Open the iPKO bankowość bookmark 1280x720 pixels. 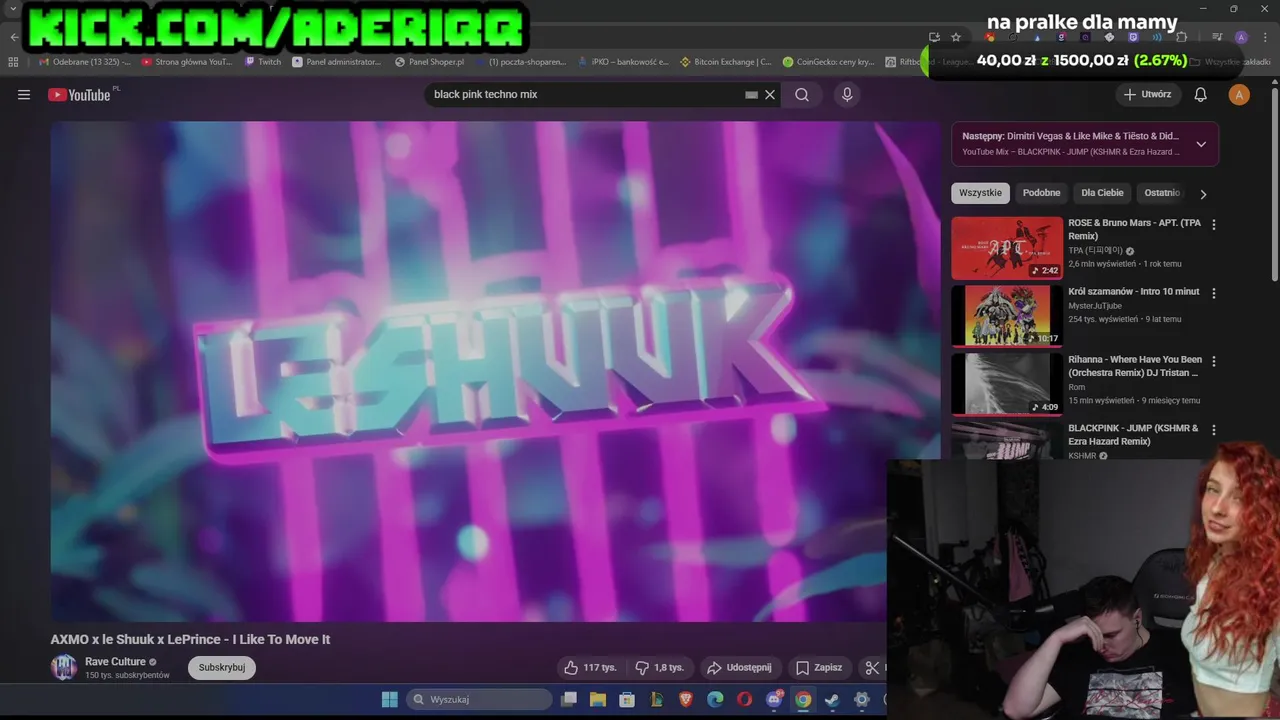pos(624,62)
